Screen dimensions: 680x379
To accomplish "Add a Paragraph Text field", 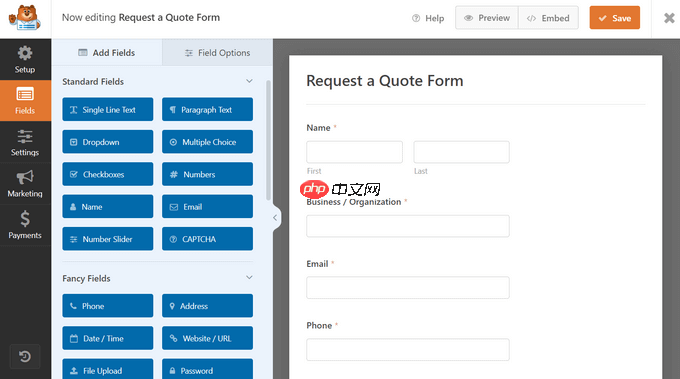I will pyautogui.click(x=207, y=109).
